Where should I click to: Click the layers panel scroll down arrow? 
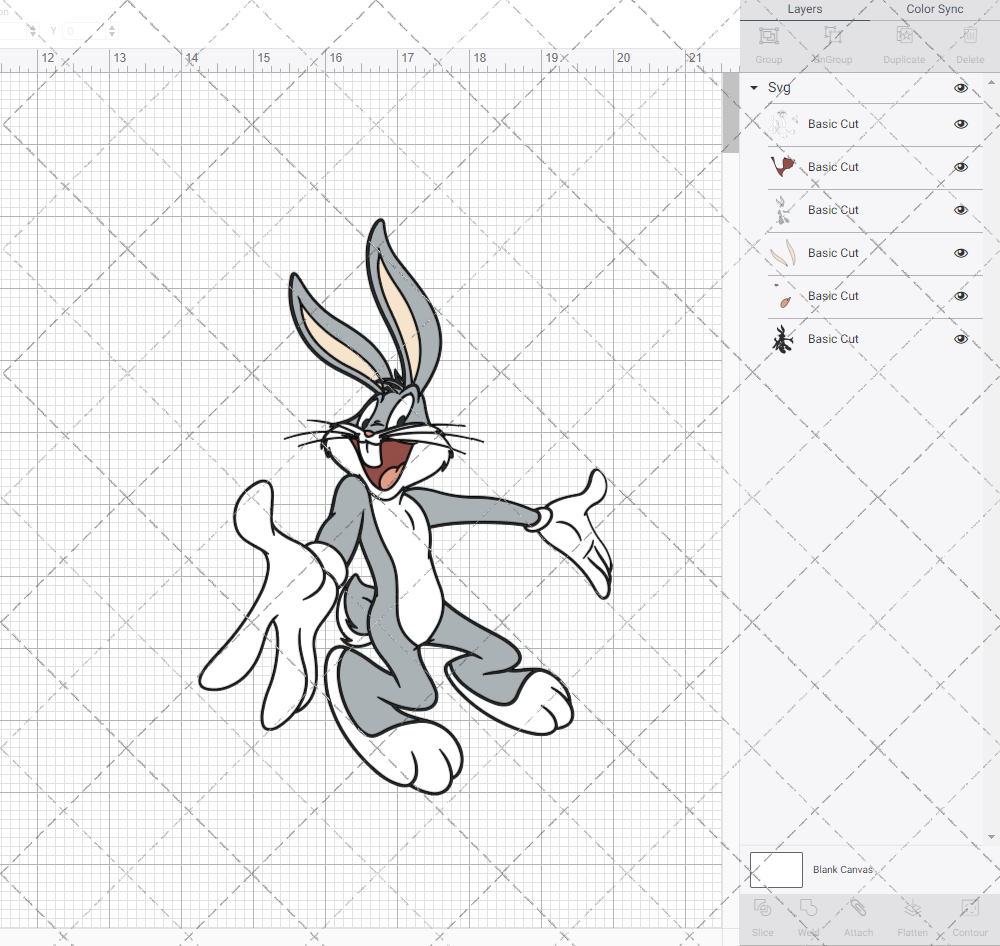[x=990, y=837]
